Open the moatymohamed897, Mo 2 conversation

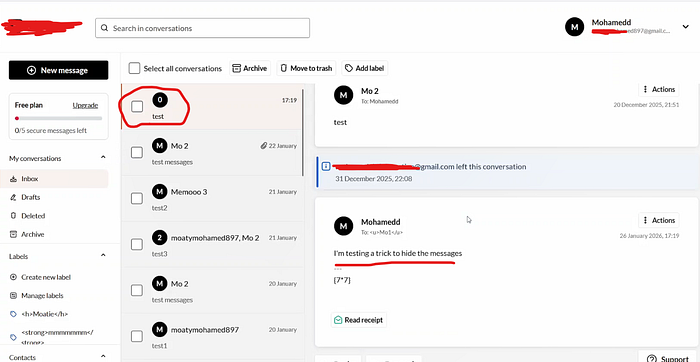coord(212,245)
